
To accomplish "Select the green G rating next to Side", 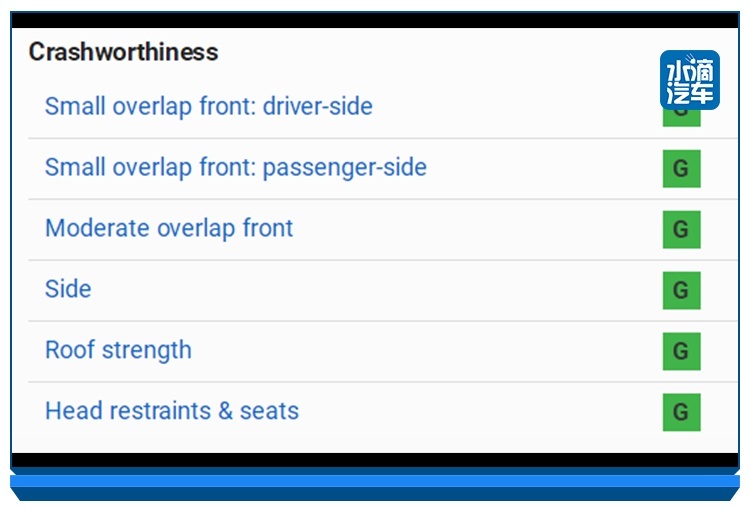I will (x=682, y=290).
